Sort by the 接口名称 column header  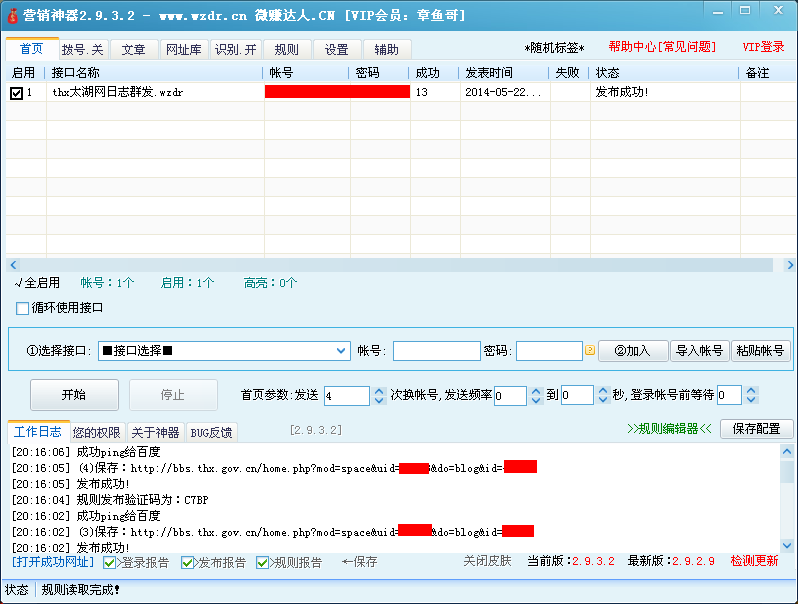pos(154,73)
